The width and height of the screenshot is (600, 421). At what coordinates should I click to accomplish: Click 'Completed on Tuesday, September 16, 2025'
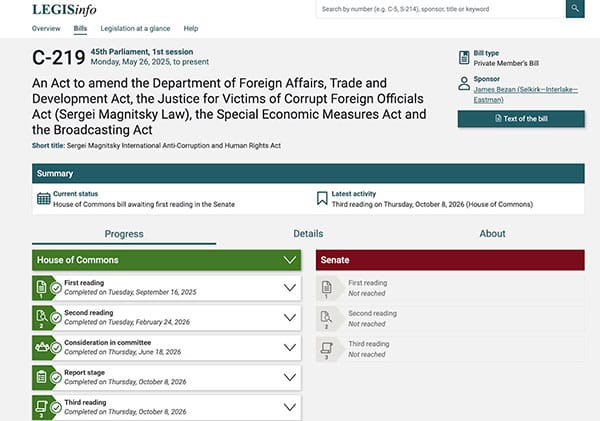pos(130,292)
